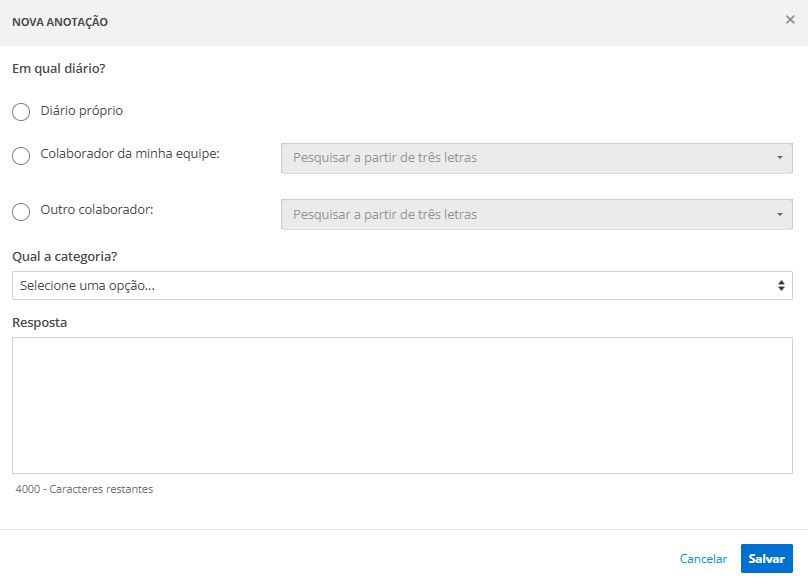
Task: Expand the team collaborator dropdown arrow
Action: coord(779,158)
